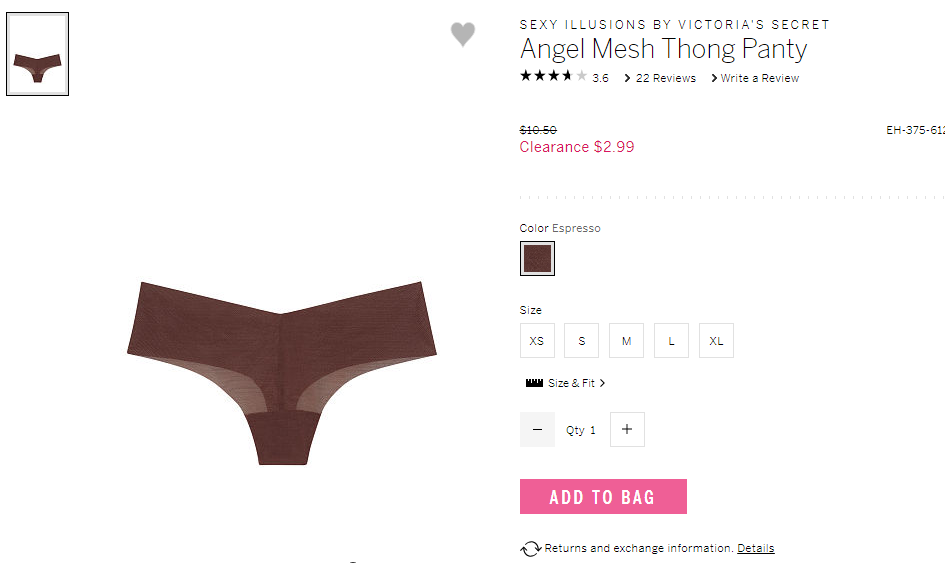Open returns Details link
The height and width of the screenshot is (563, 945).
(756, 548)
